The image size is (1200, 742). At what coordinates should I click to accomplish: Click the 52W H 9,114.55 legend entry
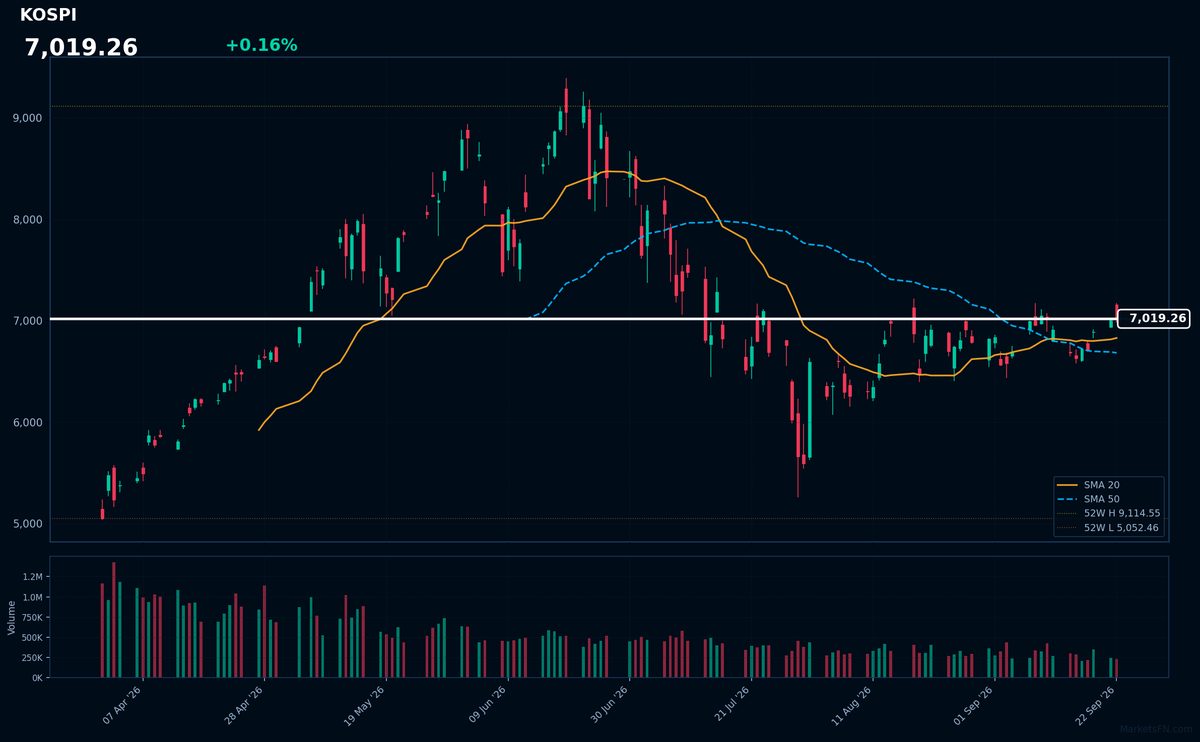[x=1108, y=513]
